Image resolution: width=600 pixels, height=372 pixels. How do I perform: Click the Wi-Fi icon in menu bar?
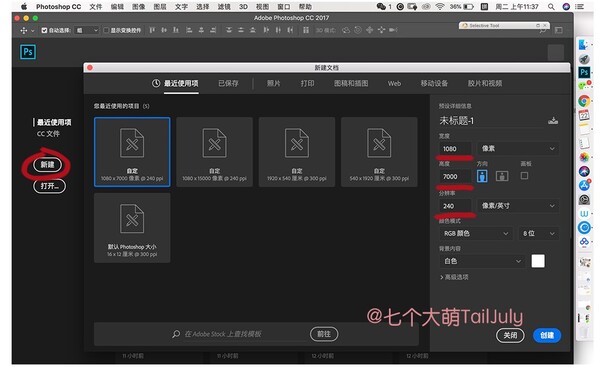coord(440,7)
